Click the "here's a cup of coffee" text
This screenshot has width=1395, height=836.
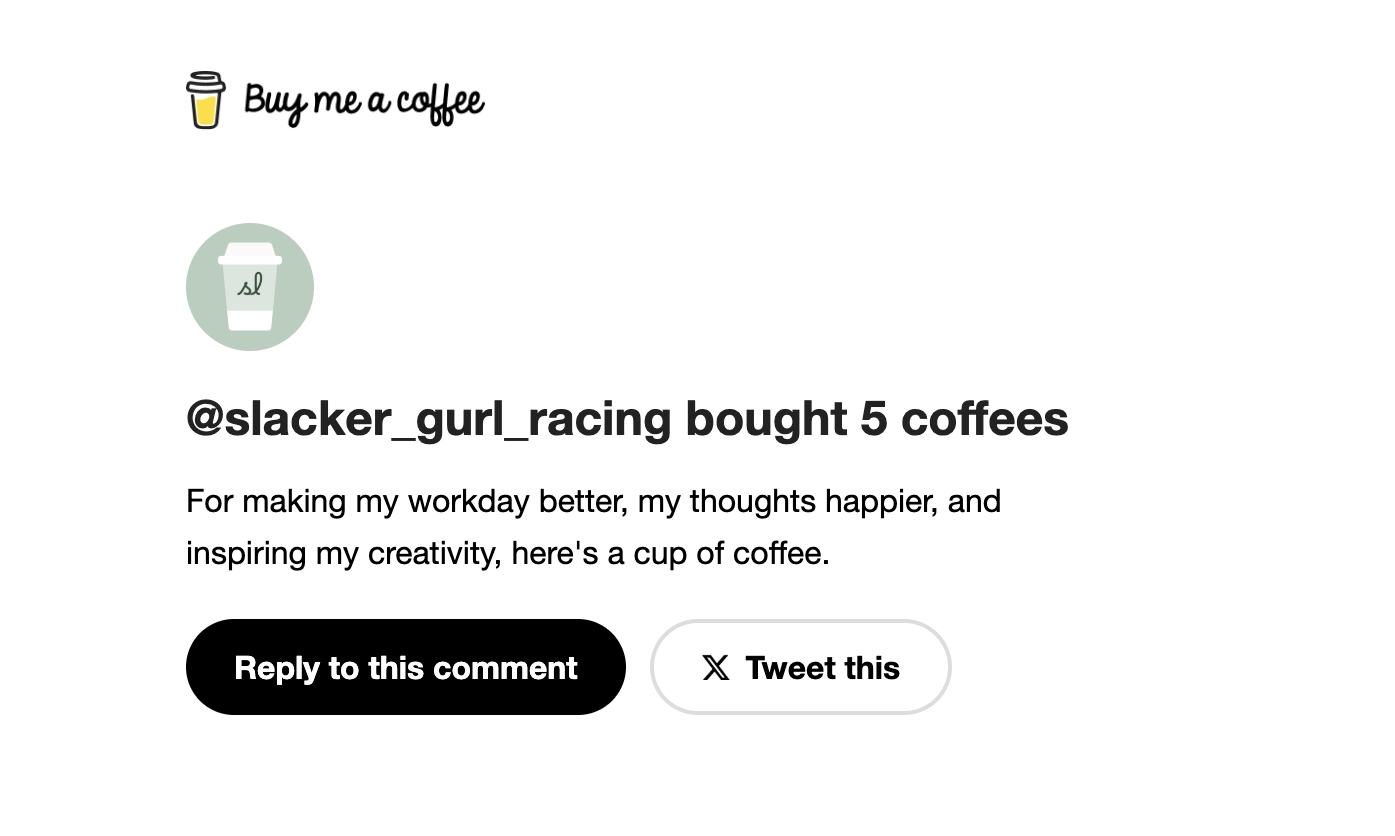pyautogui.click(x=670, y=553)
